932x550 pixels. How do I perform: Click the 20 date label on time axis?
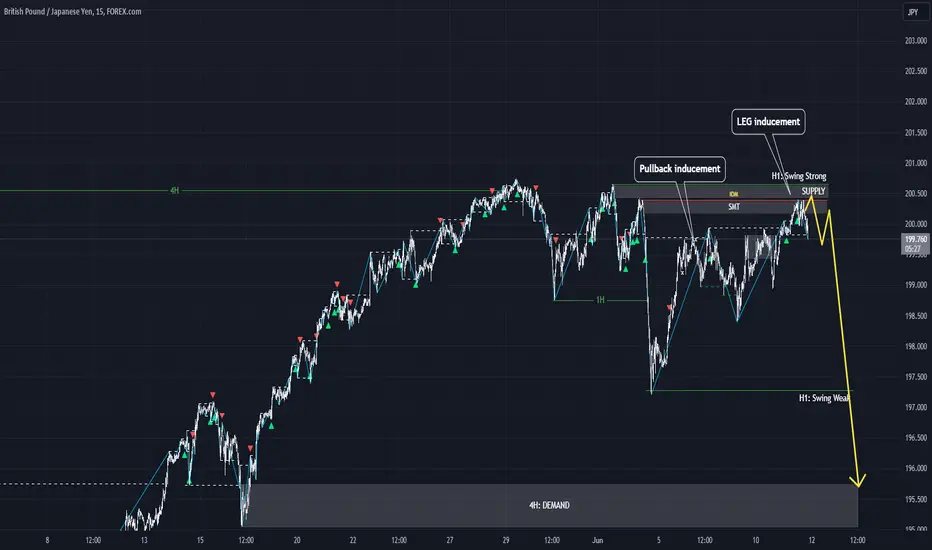click(297, 540)
